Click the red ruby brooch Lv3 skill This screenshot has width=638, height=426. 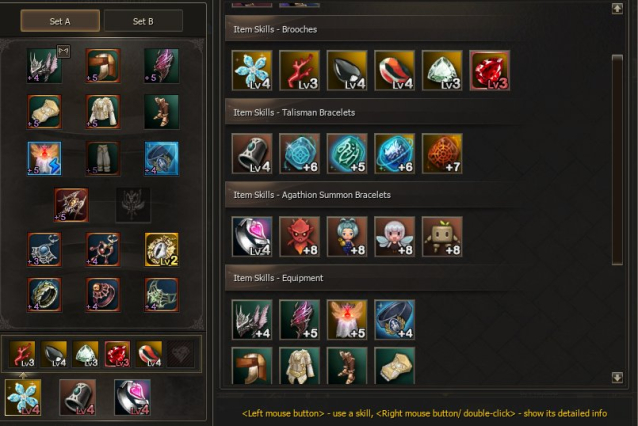click(x=489, y=70)
